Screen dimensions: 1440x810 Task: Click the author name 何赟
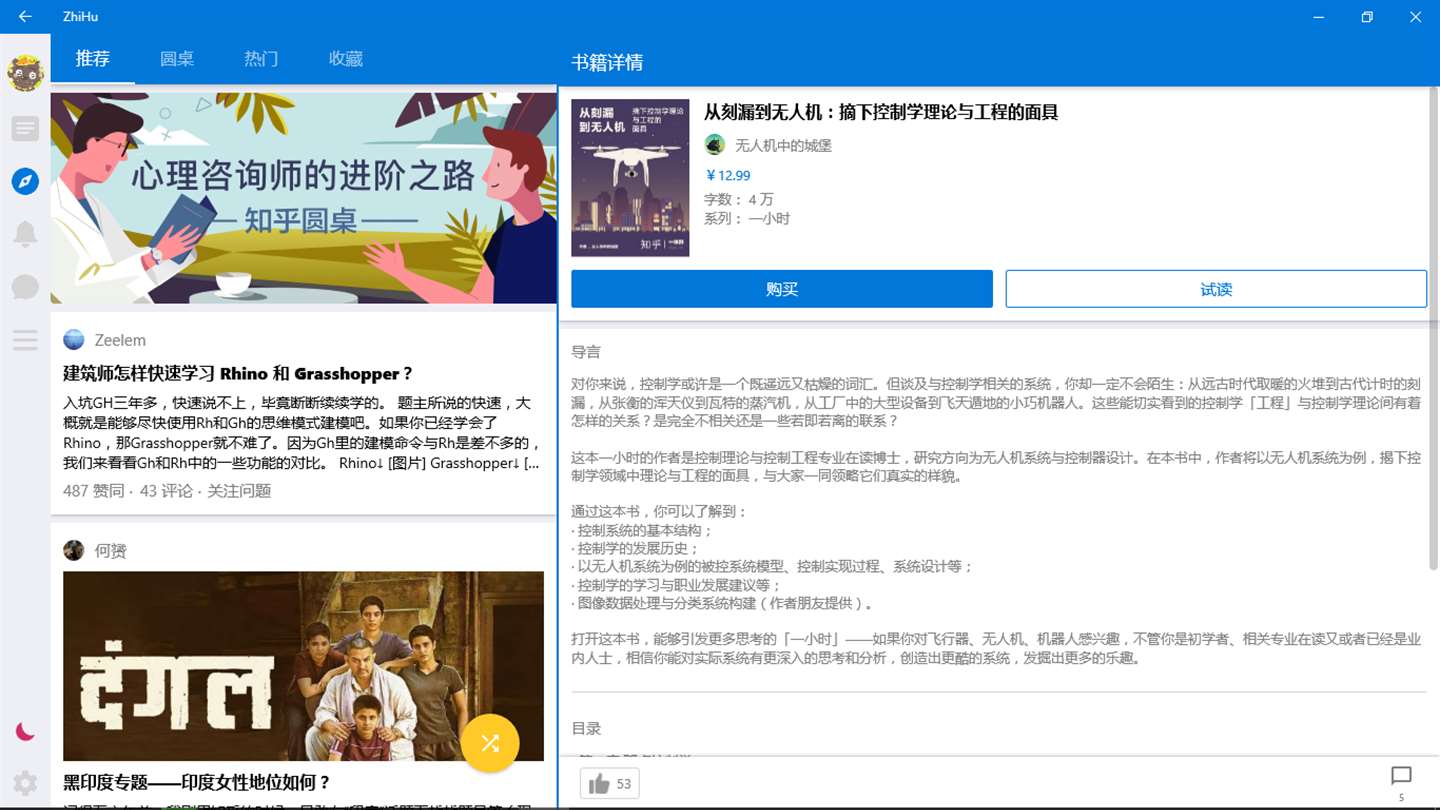click(111, 550)
